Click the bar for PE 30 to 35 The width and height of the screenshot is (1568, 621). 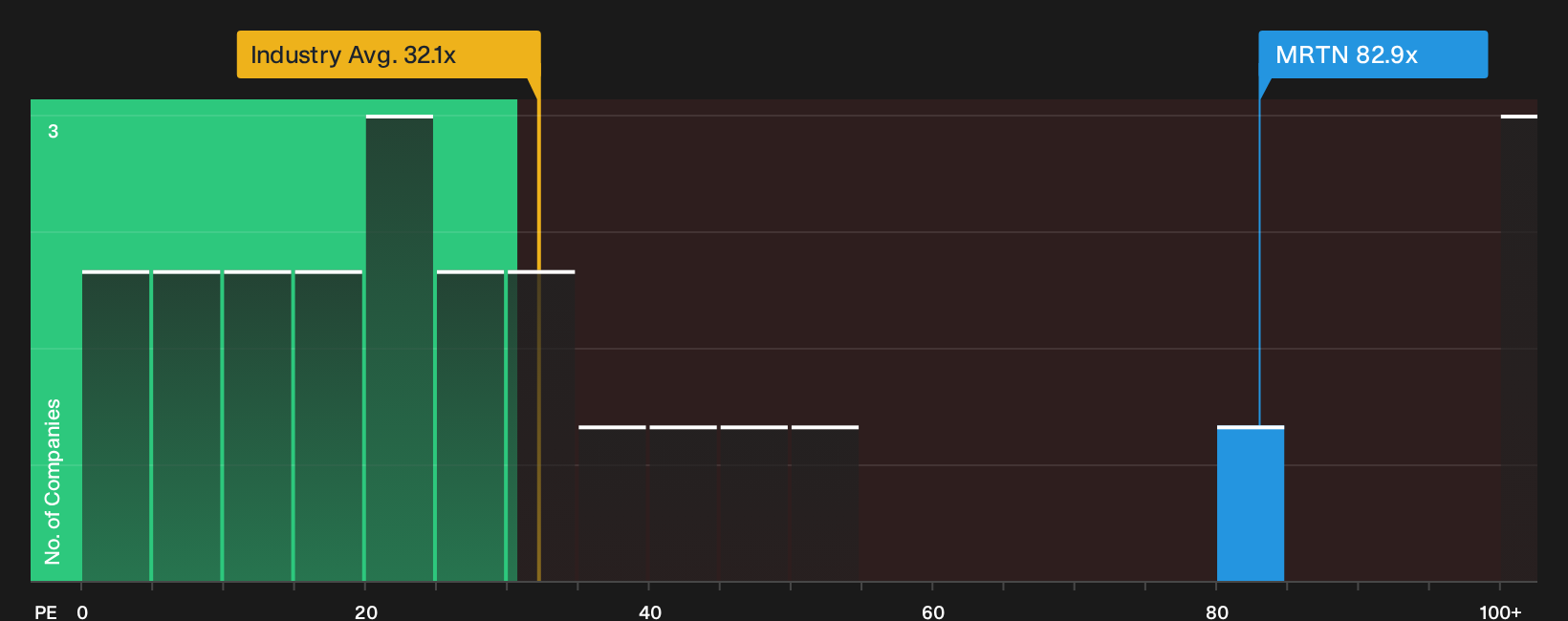541,426
